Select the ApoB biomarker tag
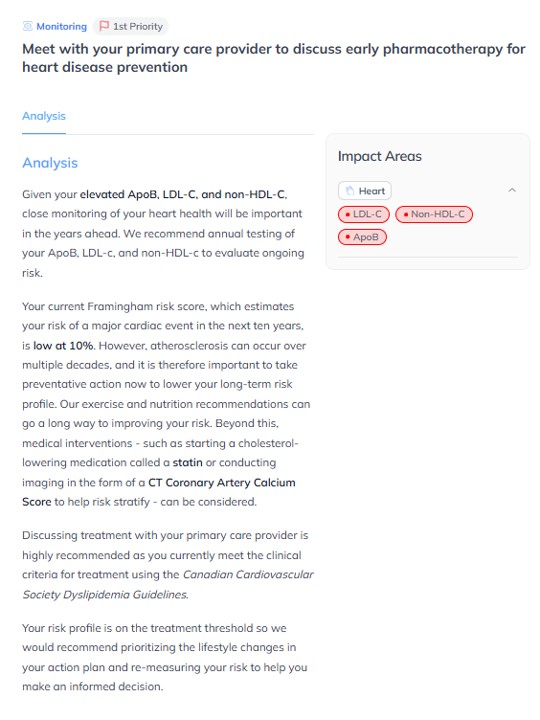The image size is (540, 720). point(362,237)
